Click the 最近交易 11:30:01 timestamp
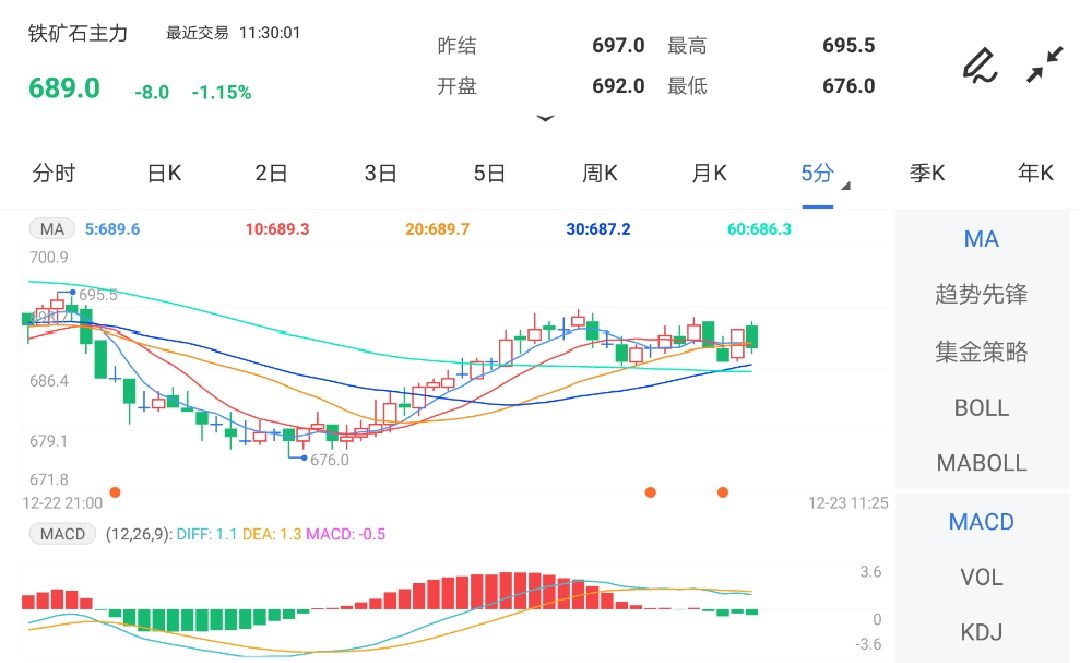Screen dimensions: 1080x663 click(x=233, y=33)
